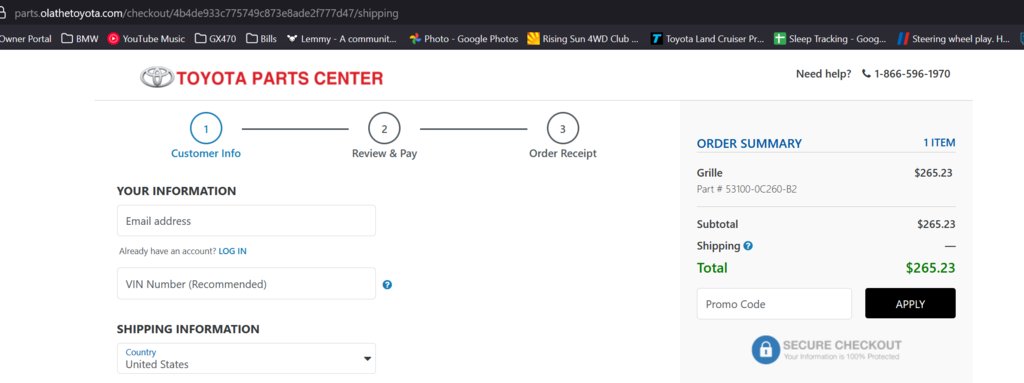Click the Email address field

(246, 221)
